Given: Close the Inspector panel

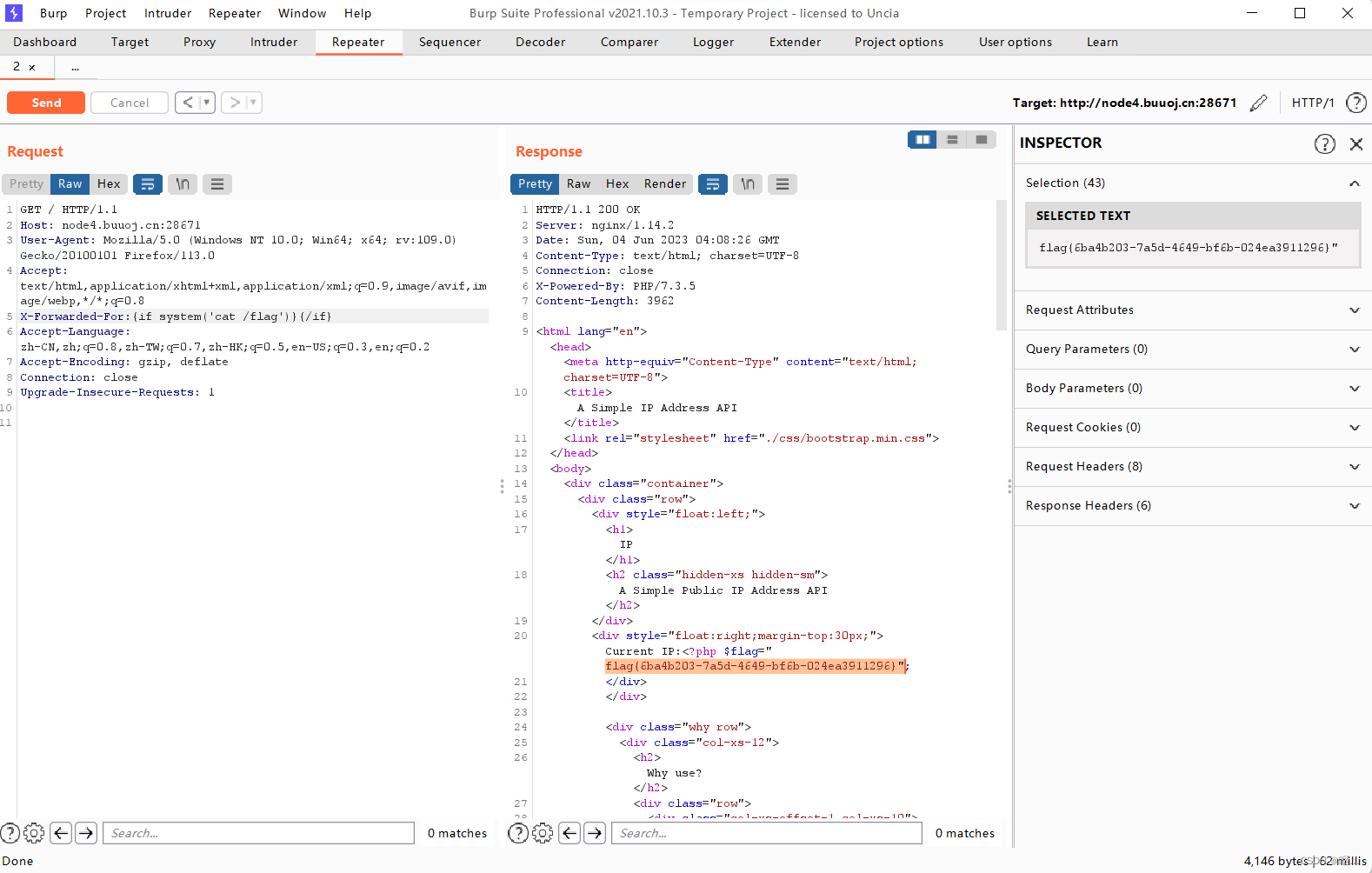Looking at the screenshot, I should (1355, 143).
